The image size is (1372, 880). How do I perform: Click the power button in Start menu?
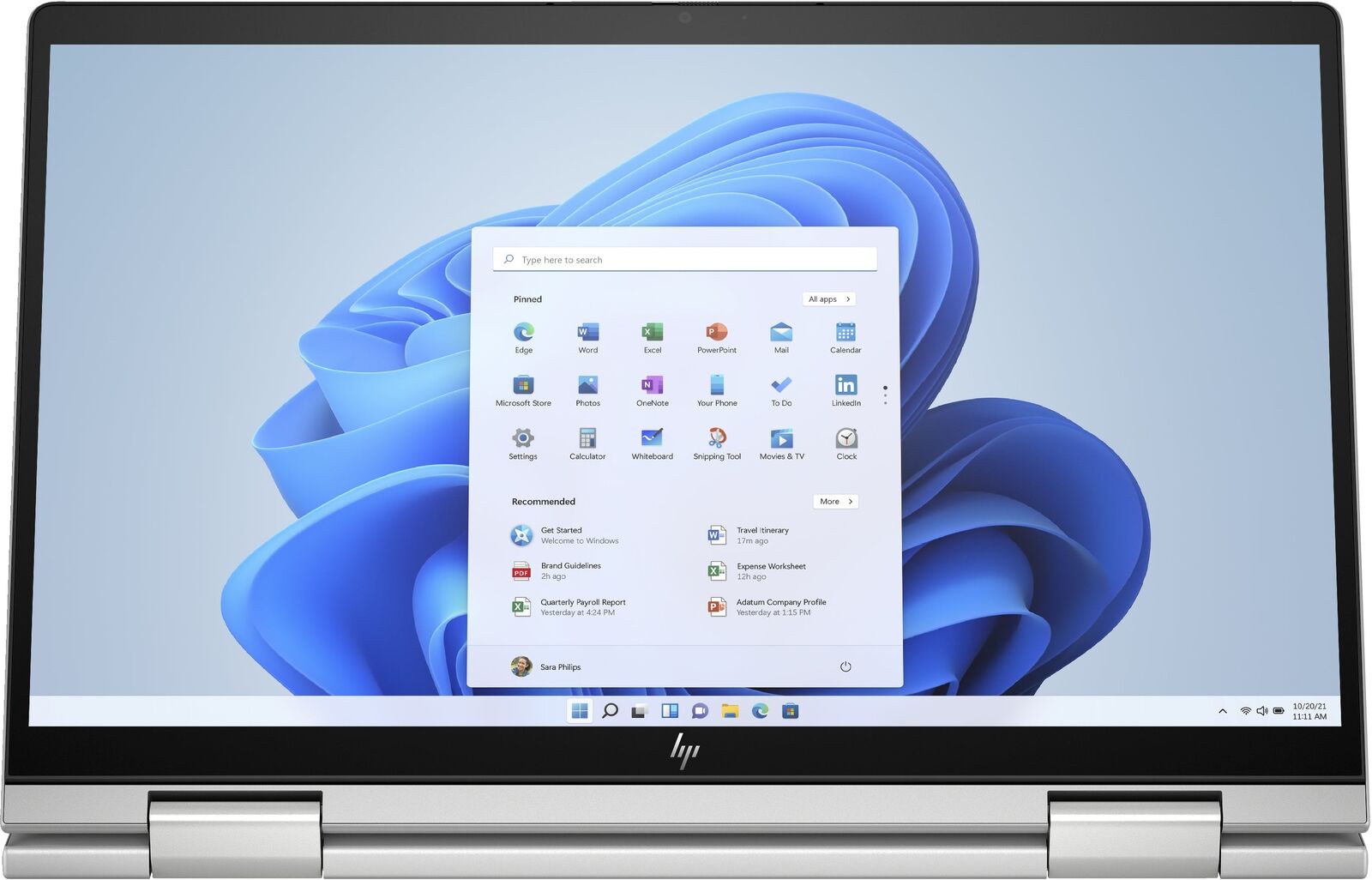tap(845, 666)
